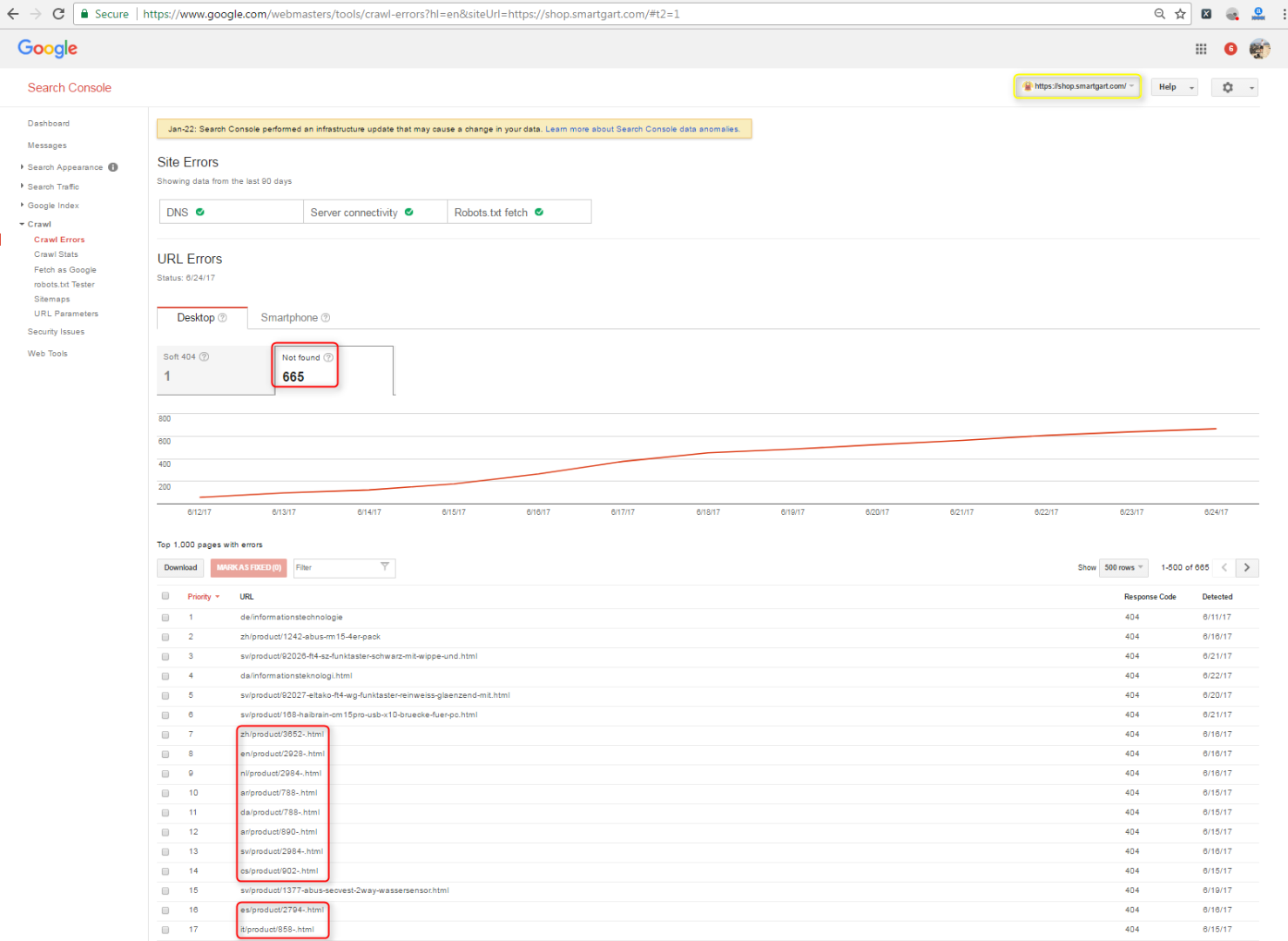1288x941 pixels.
Task: Check the box for priority 6 row
Action: click(x=165, y=715)
